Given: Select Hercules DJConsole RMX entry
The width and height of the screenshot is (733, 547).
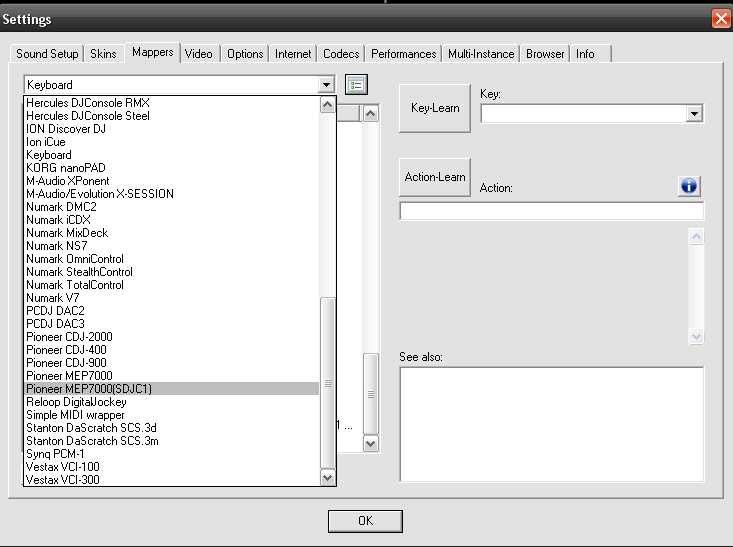Looking at the screenshot, I should (88, 103).
